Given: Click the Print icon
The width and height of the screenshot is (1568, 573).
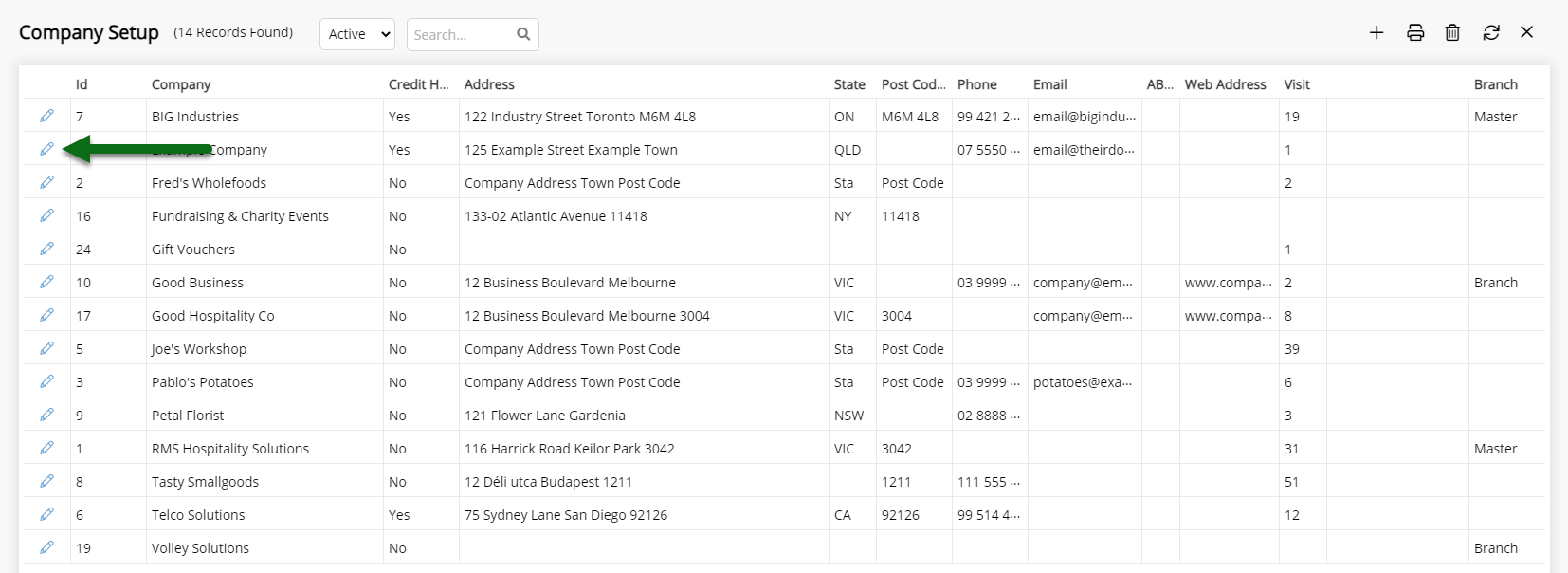Looking at the screenshot, I should 1415,32.
